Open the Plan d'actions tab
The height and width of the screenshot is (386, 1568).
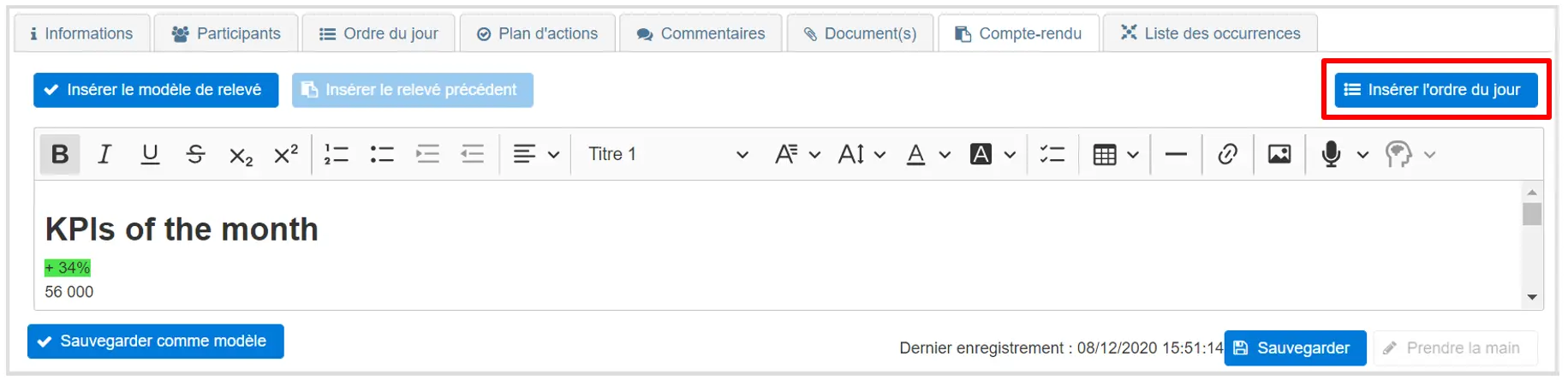pos(537,33)
